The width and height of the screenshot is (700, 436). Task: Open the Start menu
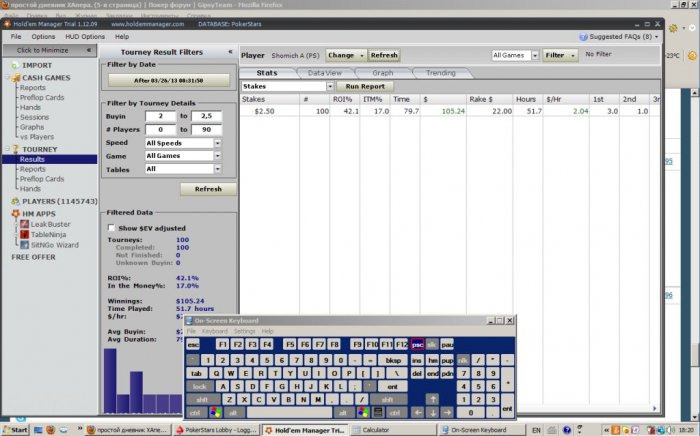coord(14,430)
